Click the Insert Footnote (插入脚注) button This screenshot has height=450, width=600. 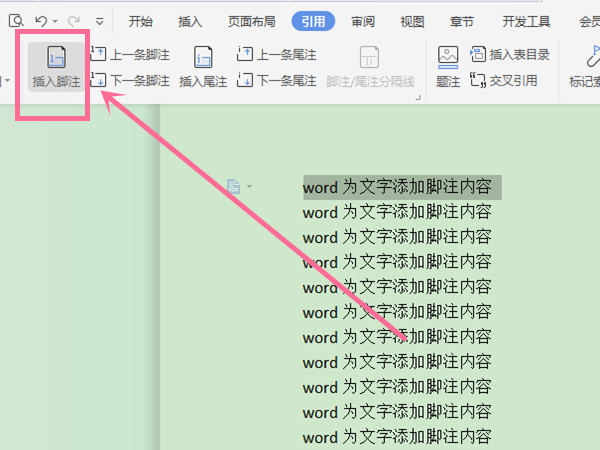[x=56, y=68]
